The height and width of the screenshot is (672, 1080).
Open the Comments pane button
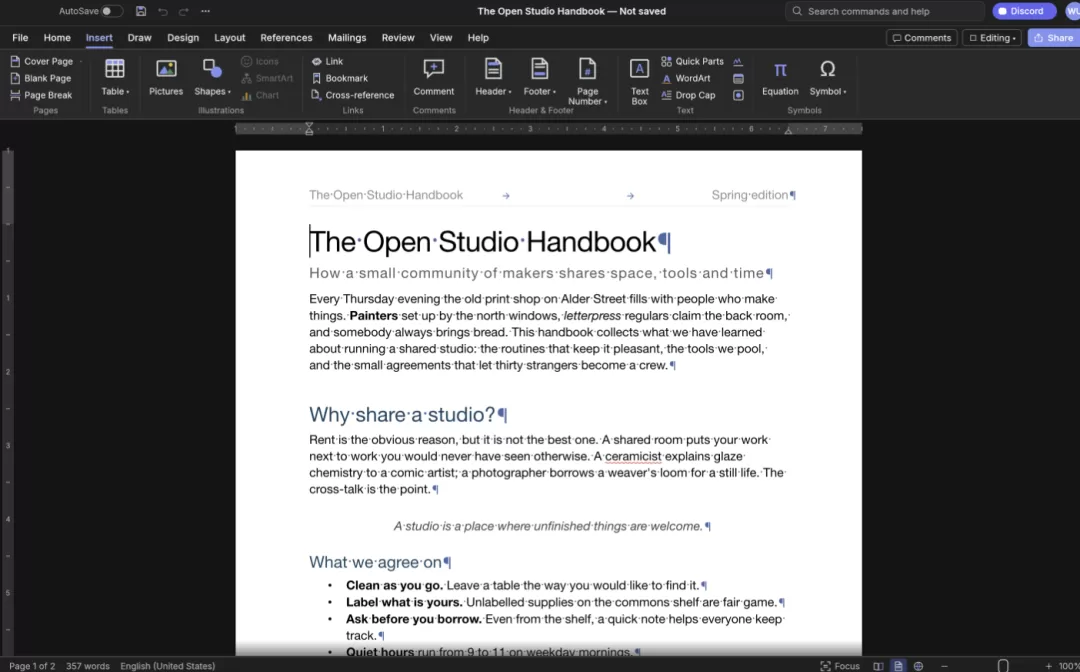coord(922,38)
